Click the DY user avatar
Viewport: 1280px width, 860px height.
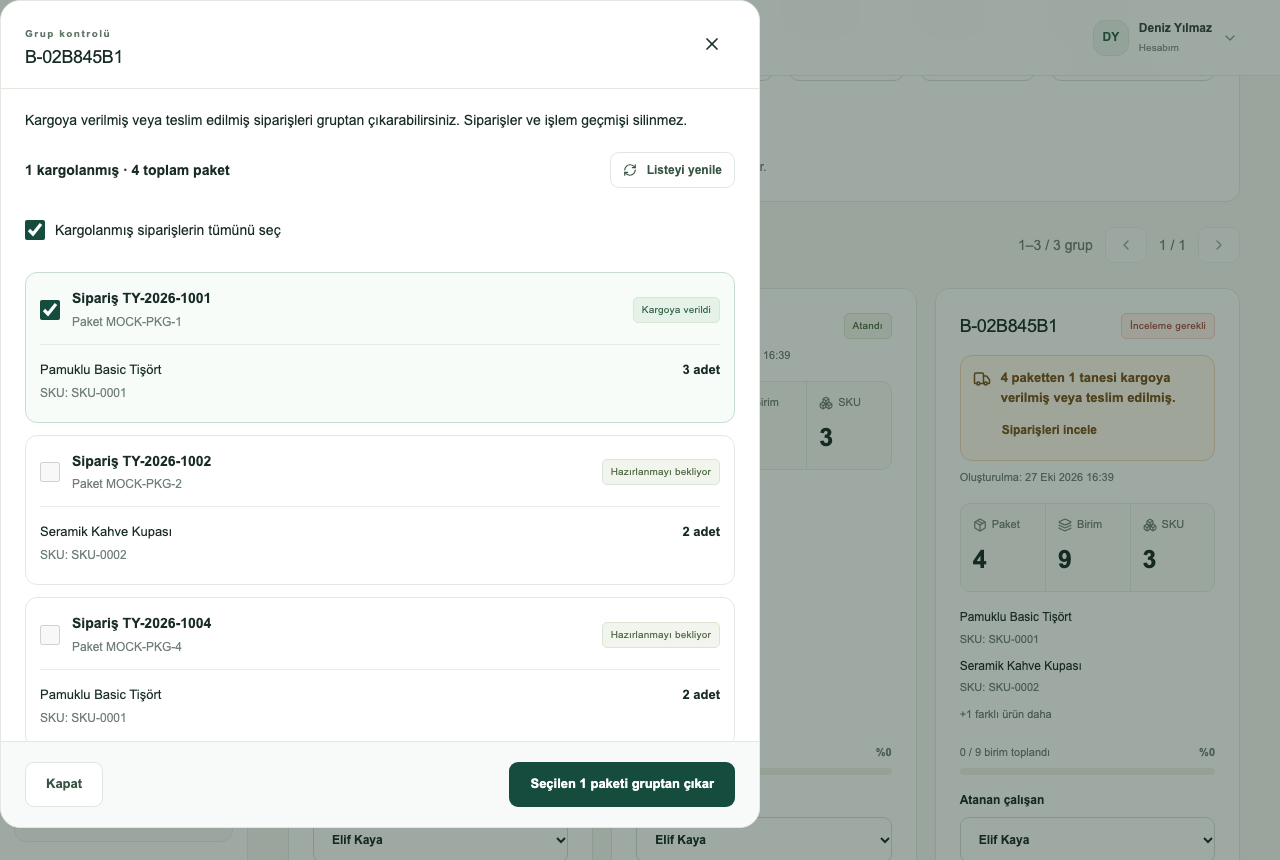[x=1111, y=37]
